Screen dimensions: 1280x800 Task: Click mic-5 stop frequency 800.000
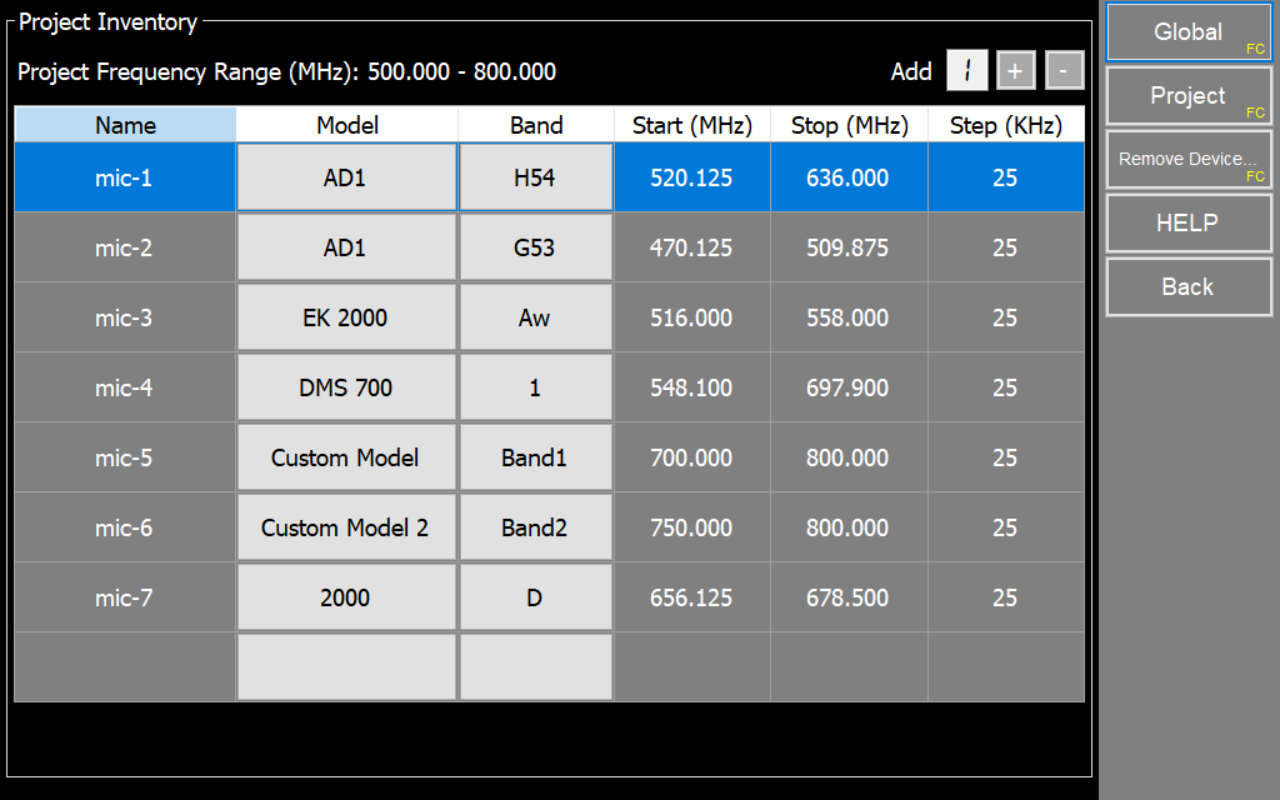pos(849,457)
